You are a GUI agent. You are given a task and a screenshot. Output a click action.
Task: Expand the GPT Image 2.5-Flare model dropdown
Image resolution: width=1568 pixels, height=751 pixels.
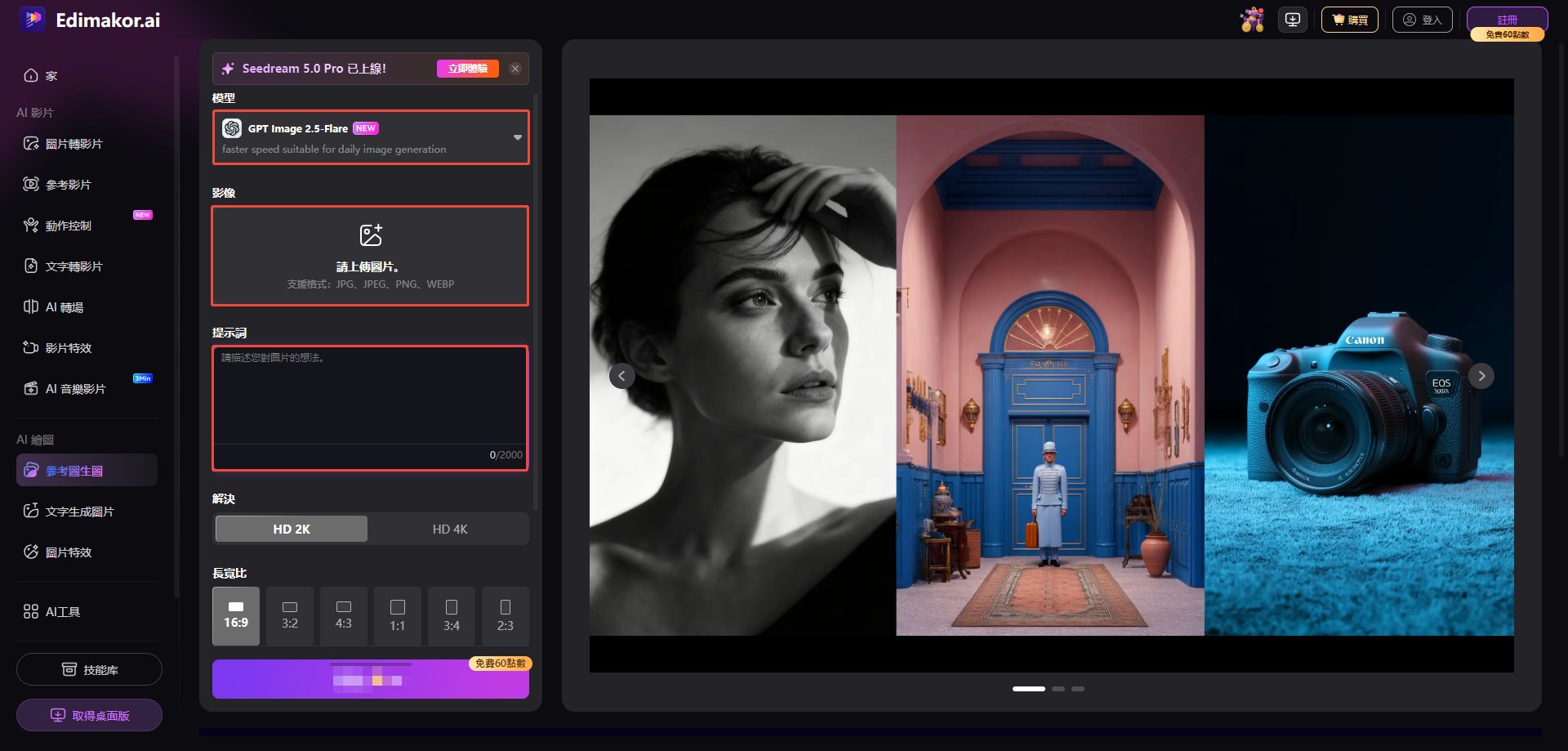click(x=371, y=137)
